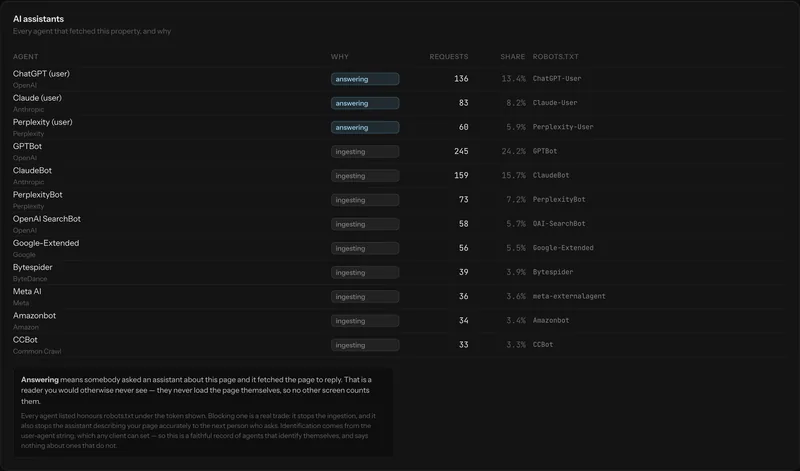Click the 245 requests value for GPTBot
800x471 pixels.
click(x=461, y=151)
